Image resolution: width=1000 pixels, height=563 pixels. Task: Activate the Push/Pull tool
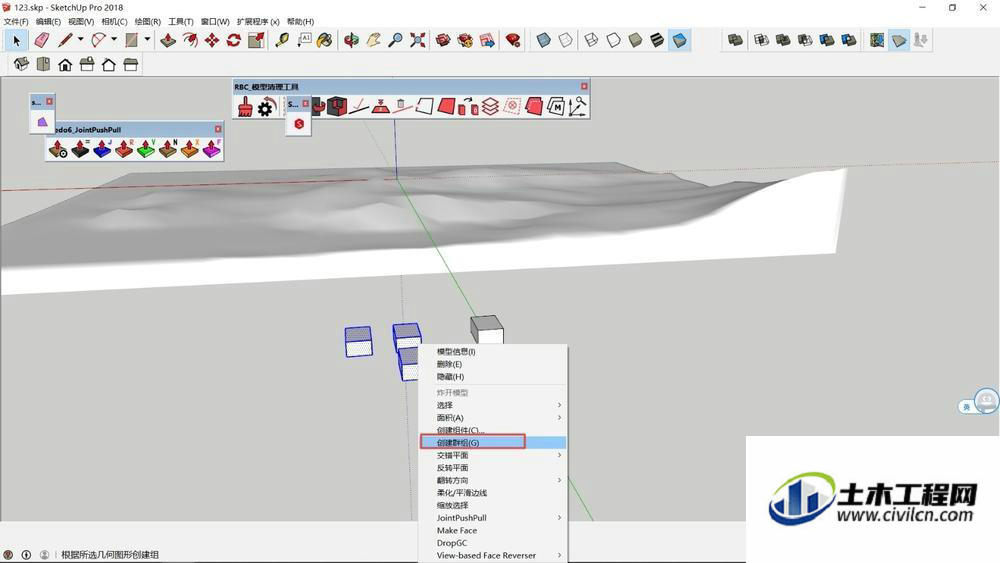click(x=168, y=40)
